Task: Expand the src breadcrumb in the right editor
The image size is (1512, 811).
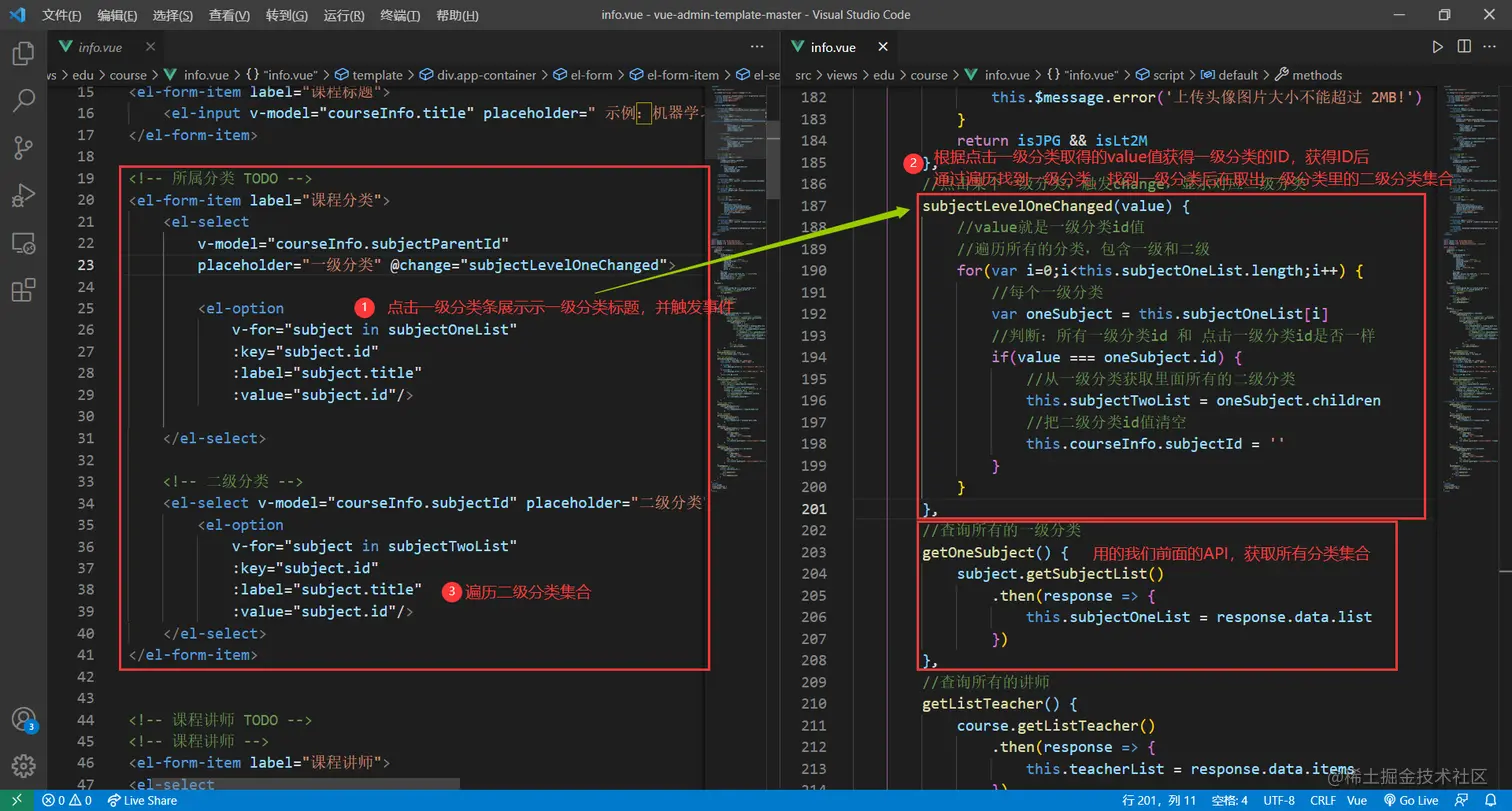Action: click(x=803, y=75)
